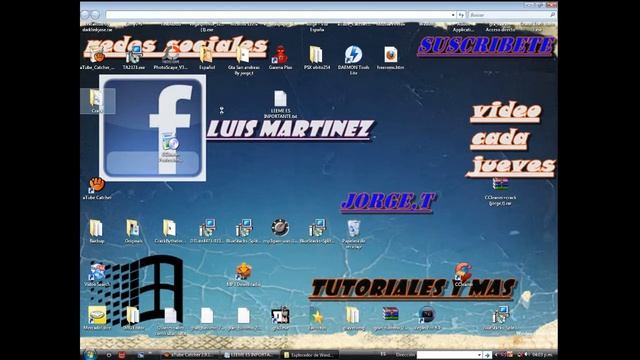Open the CCleaner+crack jorge.t rar archive
640x360 pixels.
pos(500,191)
